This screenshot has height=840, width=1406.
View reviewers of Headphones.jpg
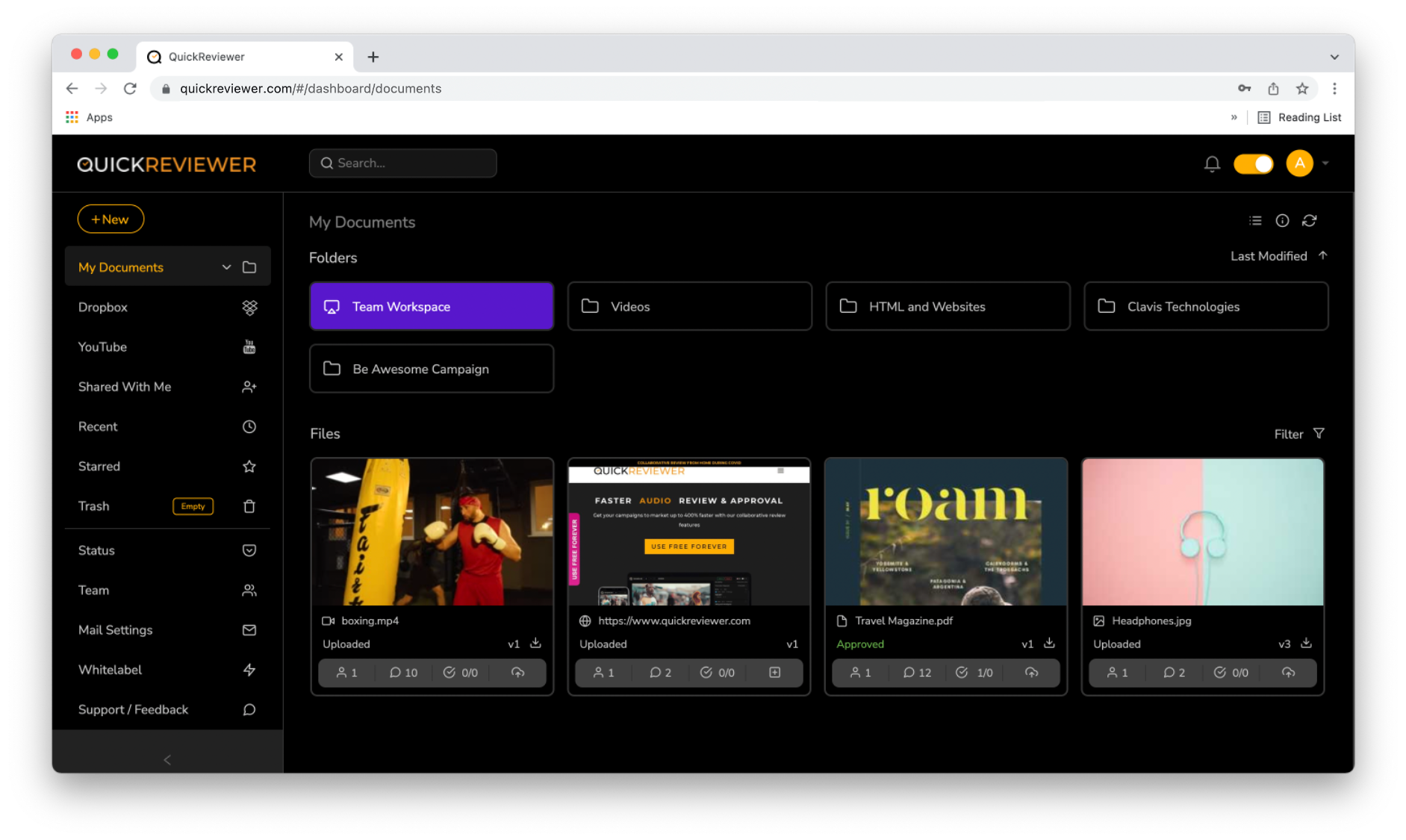[x=1117, y=673]
